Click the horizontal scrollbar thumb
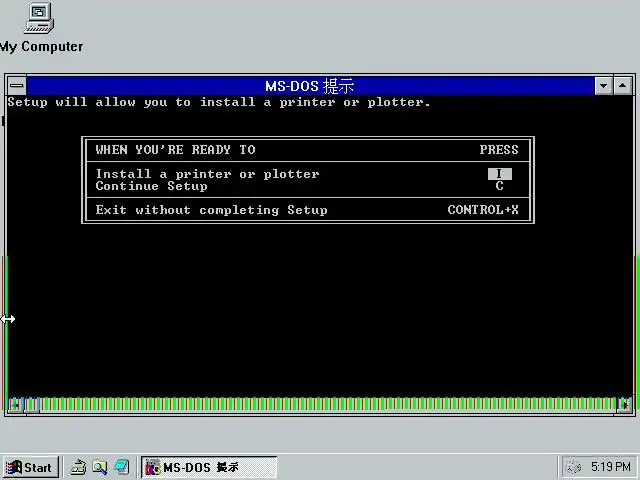The image size is (640, 480). tap(32, 405)
